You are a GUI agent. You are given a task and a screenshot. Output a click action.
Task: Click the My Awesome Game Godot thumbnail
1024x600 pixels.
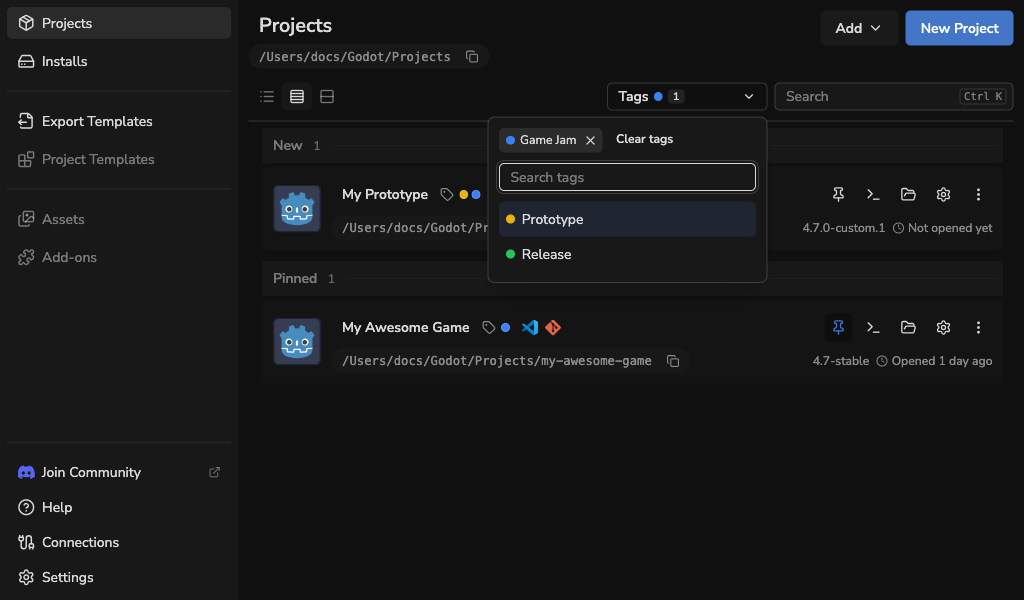click(x=297, y=341)
